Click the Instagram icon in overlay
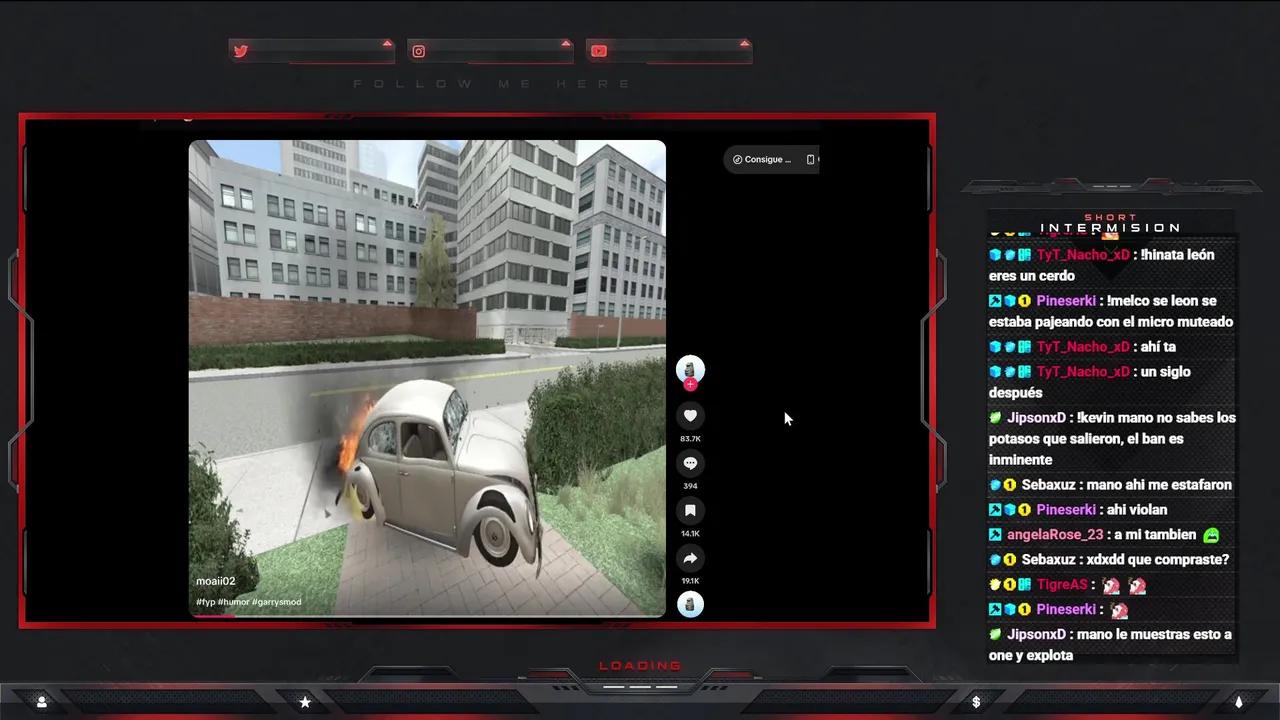 click(x=419, y=51)
